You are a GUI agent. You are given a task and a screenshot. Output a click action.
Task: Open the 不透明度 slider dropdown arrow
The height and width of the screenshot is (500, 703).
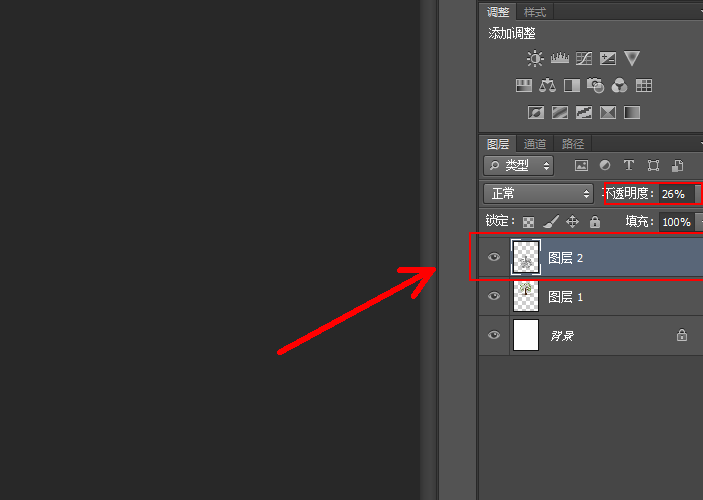point(698,194)
